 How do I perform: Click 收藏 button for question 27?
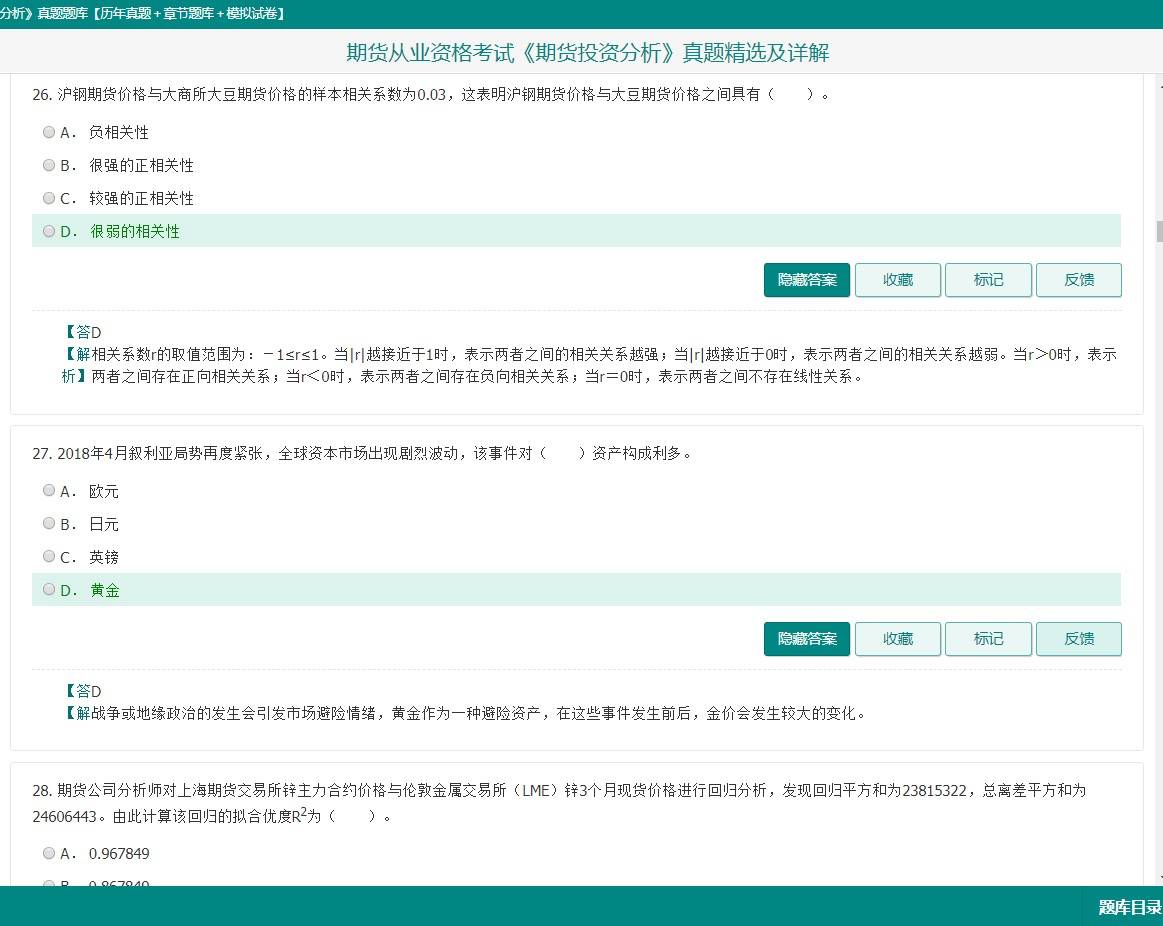tap(897, 639)
